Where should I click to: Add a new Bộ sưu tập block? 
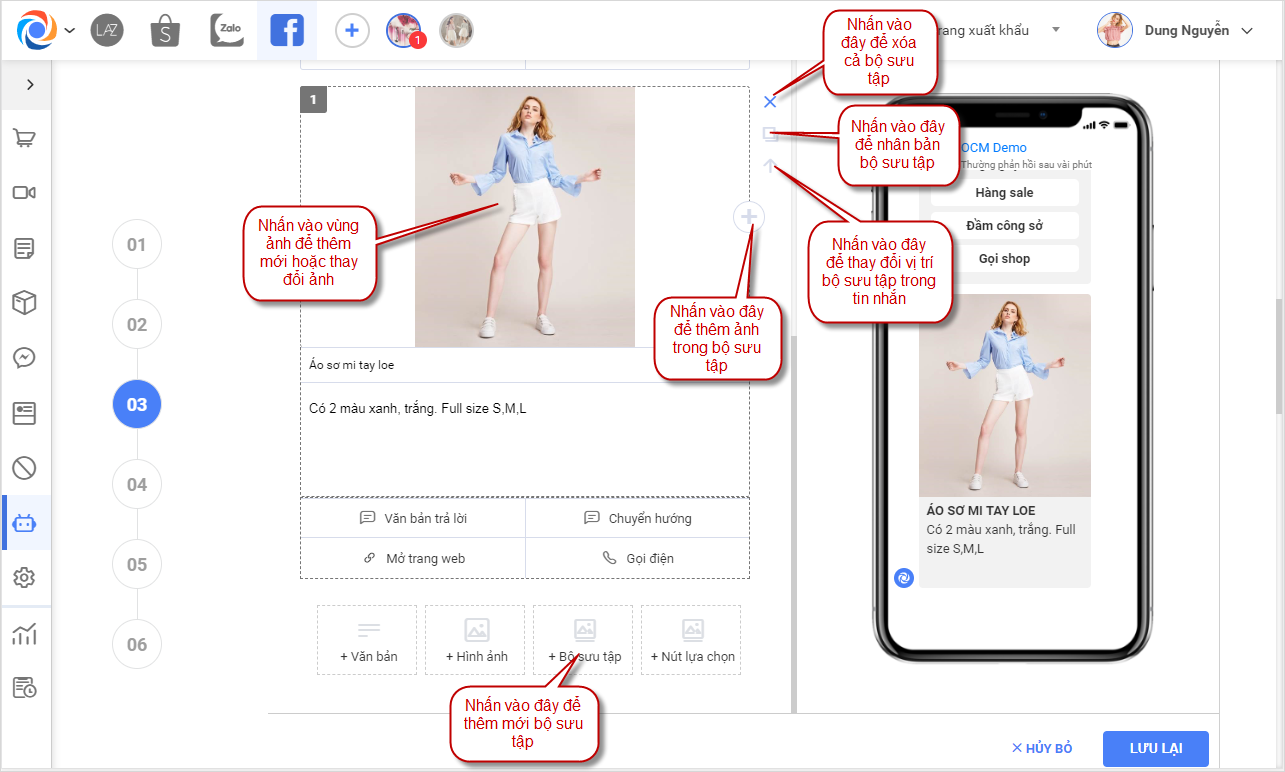(x=583, y=640)
